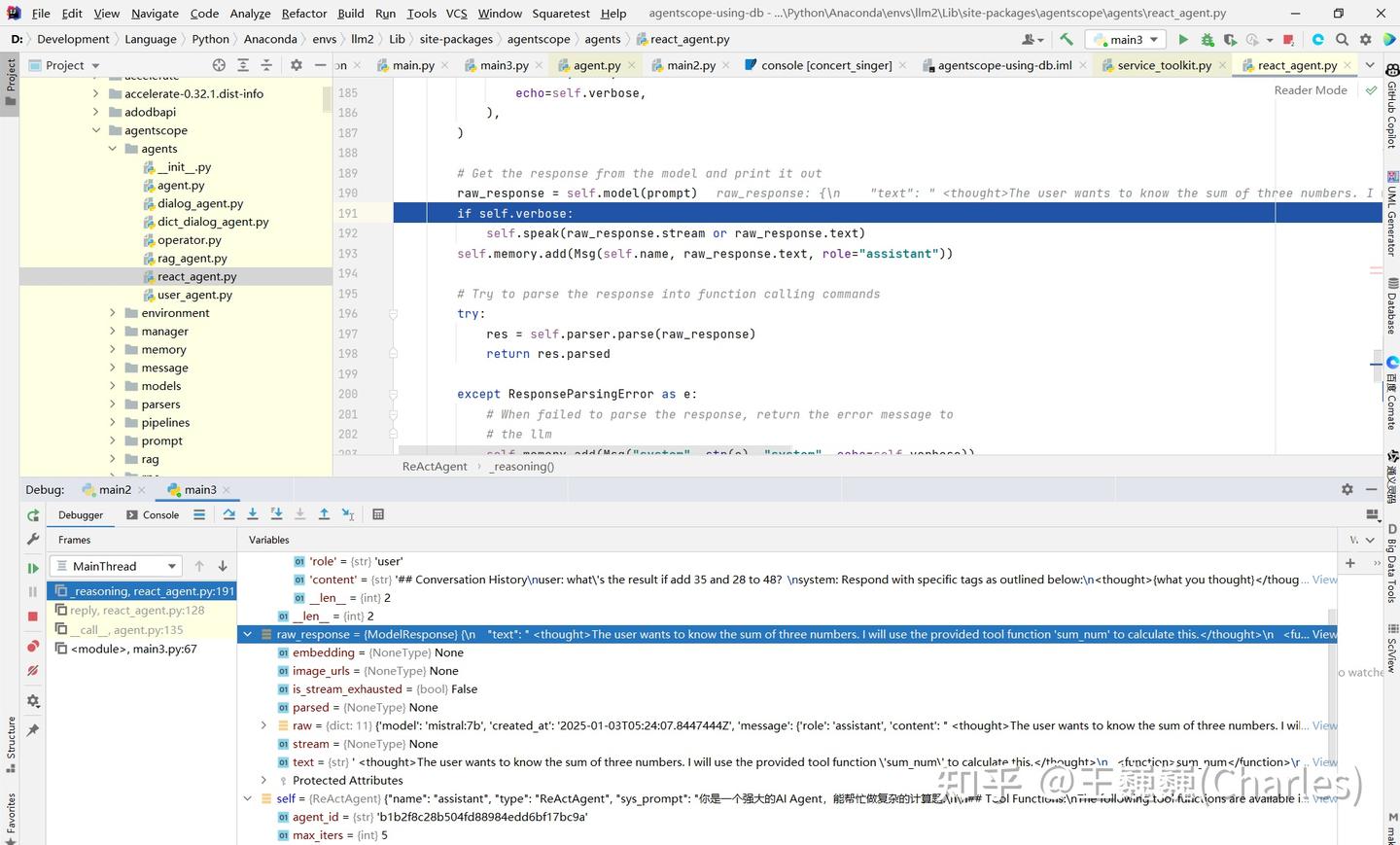Pin the debug tab with pin icon
Image resolution: width=1400 pixels, height=845 pixels.
click(33, 730)
